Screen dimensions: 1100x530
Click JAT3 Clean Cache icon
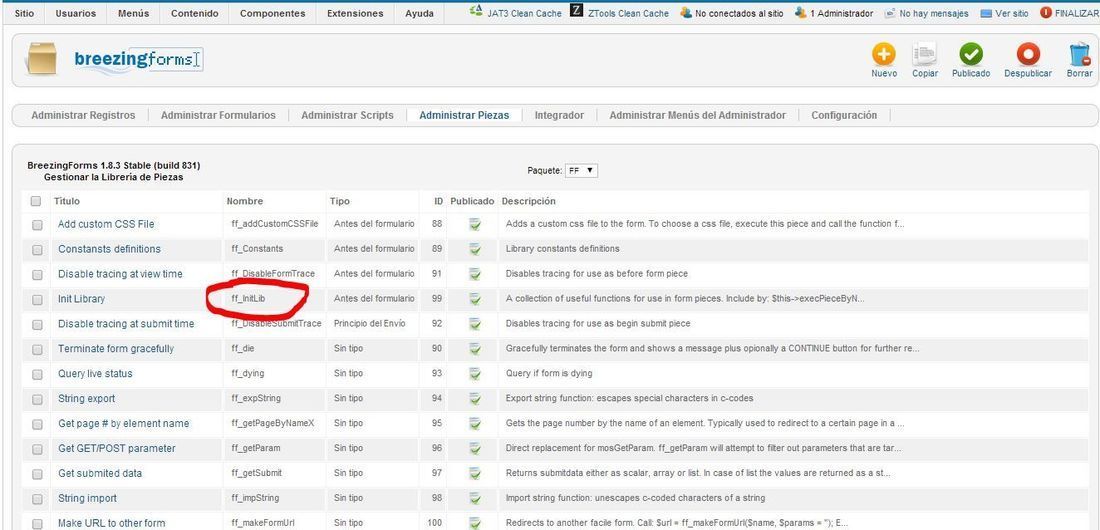pos(476,11)
